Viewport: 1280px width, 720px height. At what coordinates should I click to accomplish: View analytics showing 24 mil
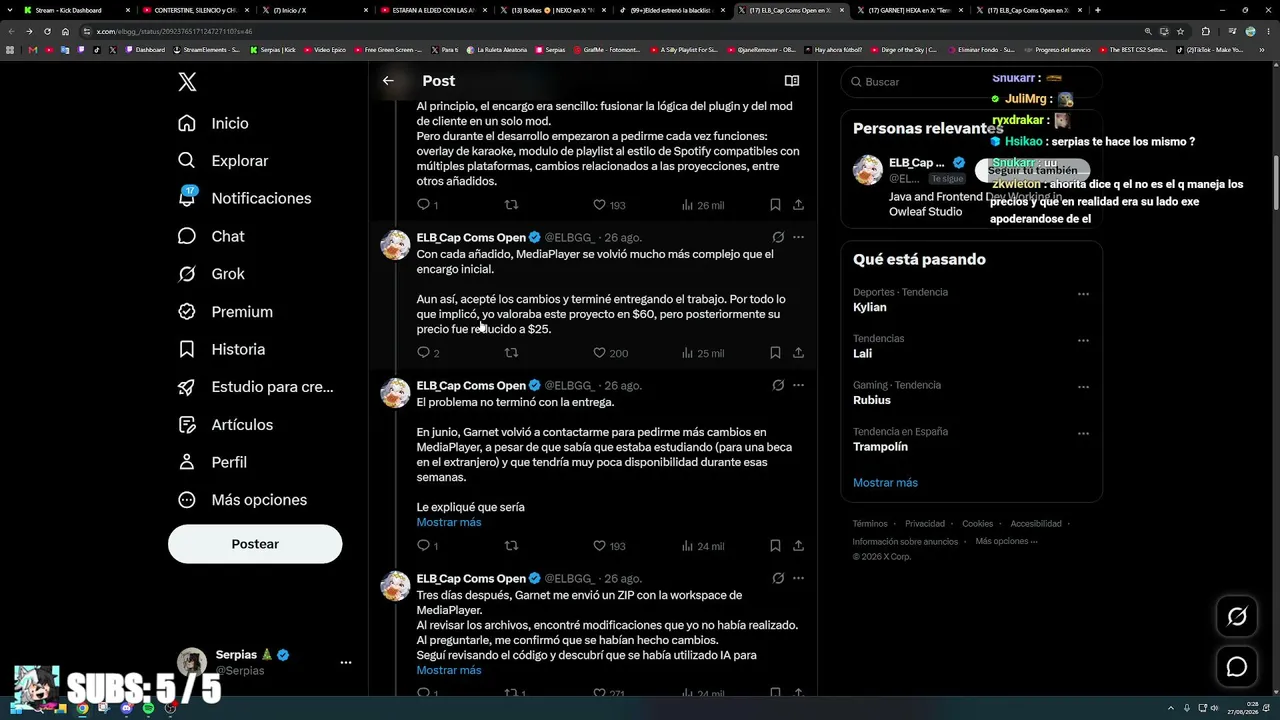coord(703,546)
